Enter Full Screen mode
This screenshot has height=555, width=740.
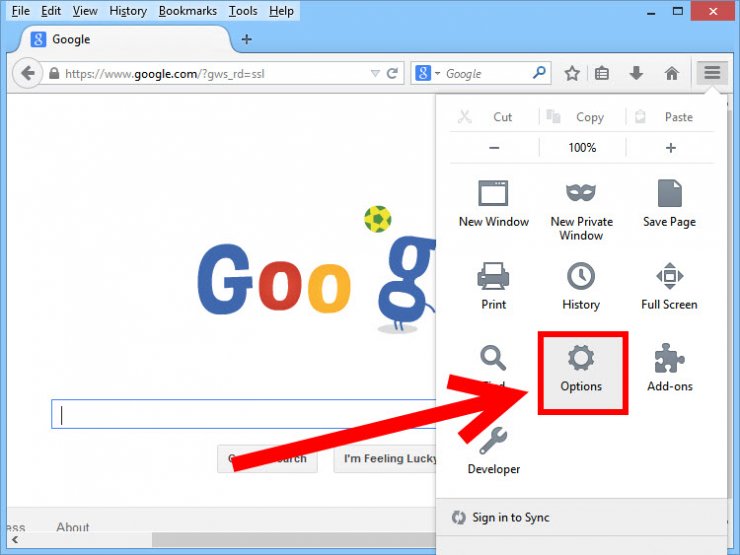pos(669,286)
